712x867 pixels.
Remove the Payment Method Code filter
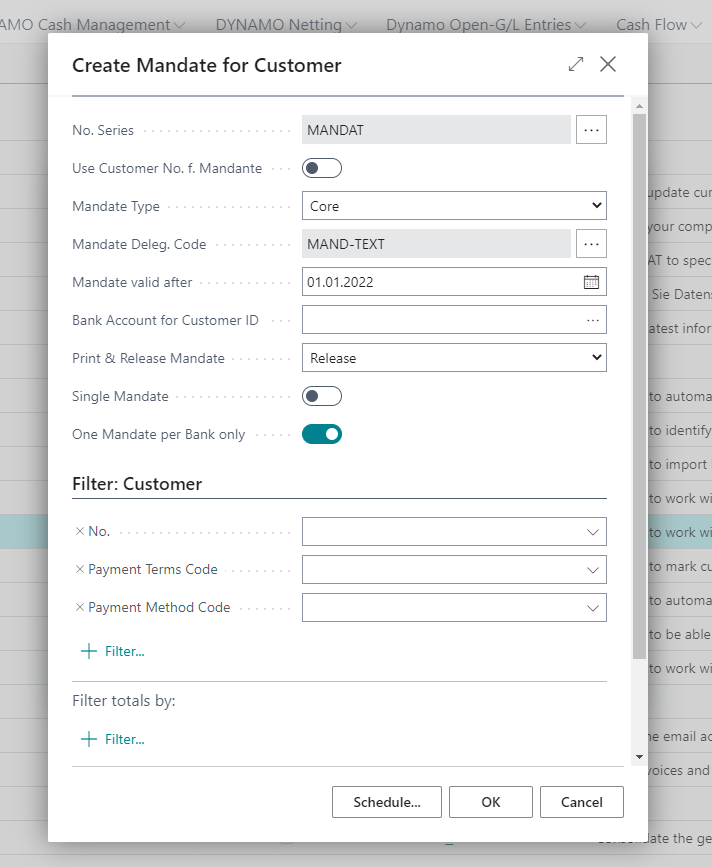point(80,607)
